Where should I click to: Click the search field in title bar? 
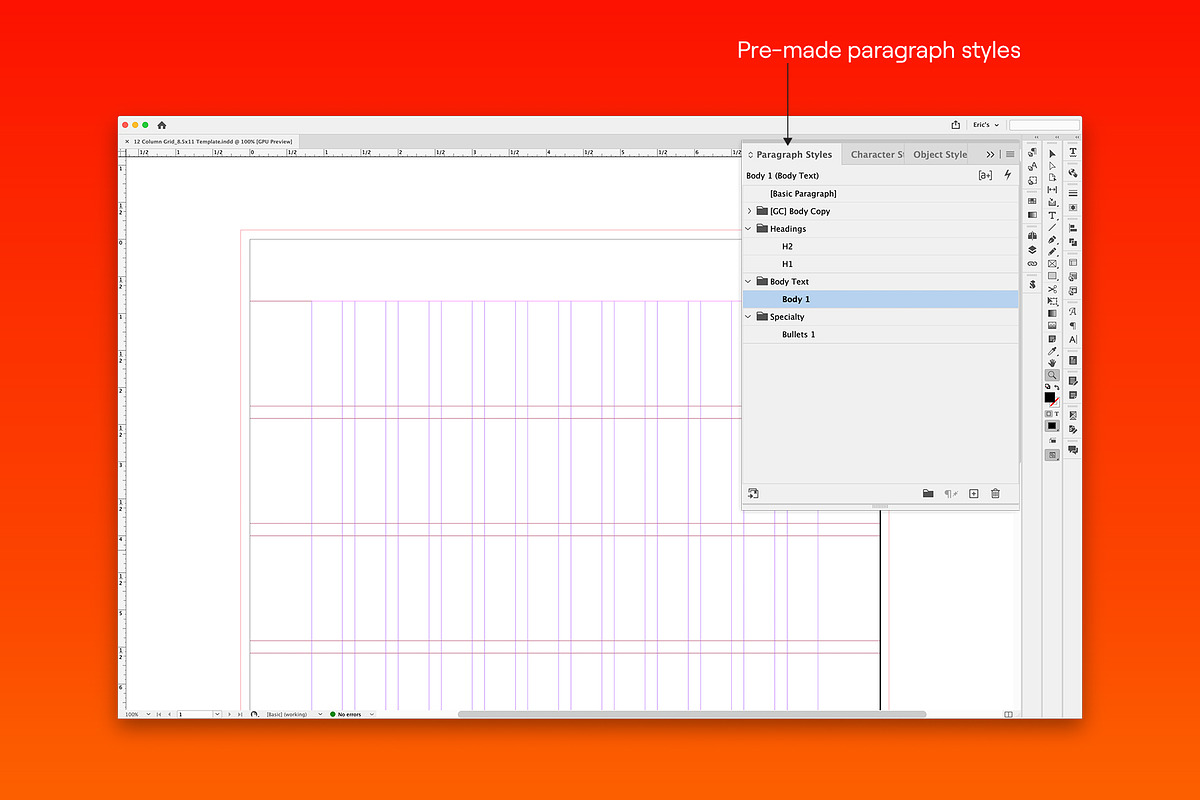[x=1044, y=125]
